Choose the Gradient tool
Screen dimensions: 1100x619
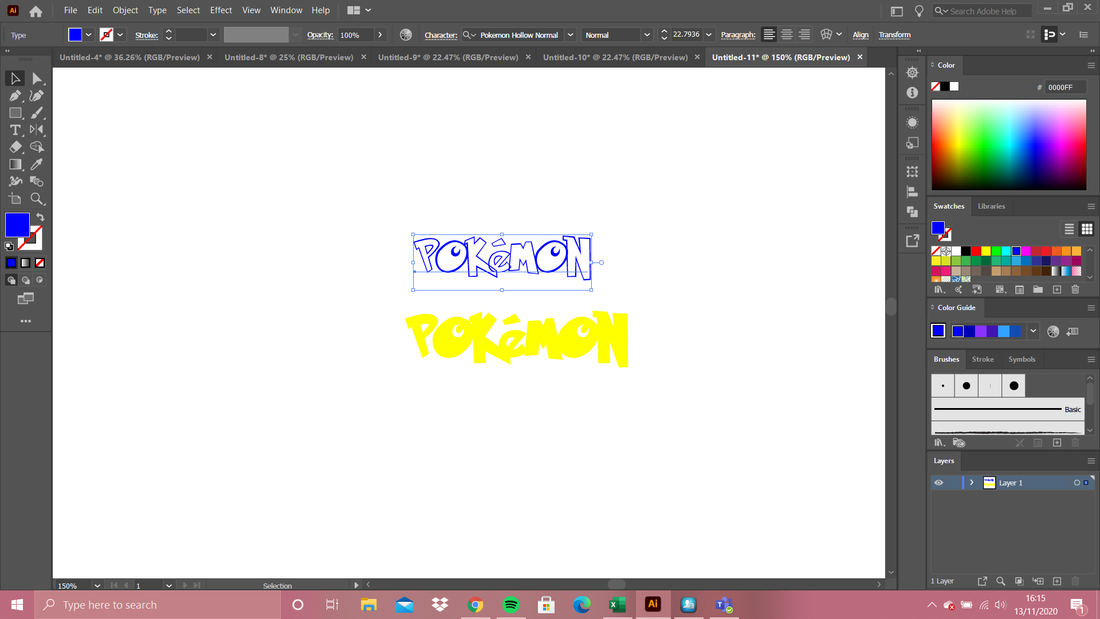[x=15, y=164]
